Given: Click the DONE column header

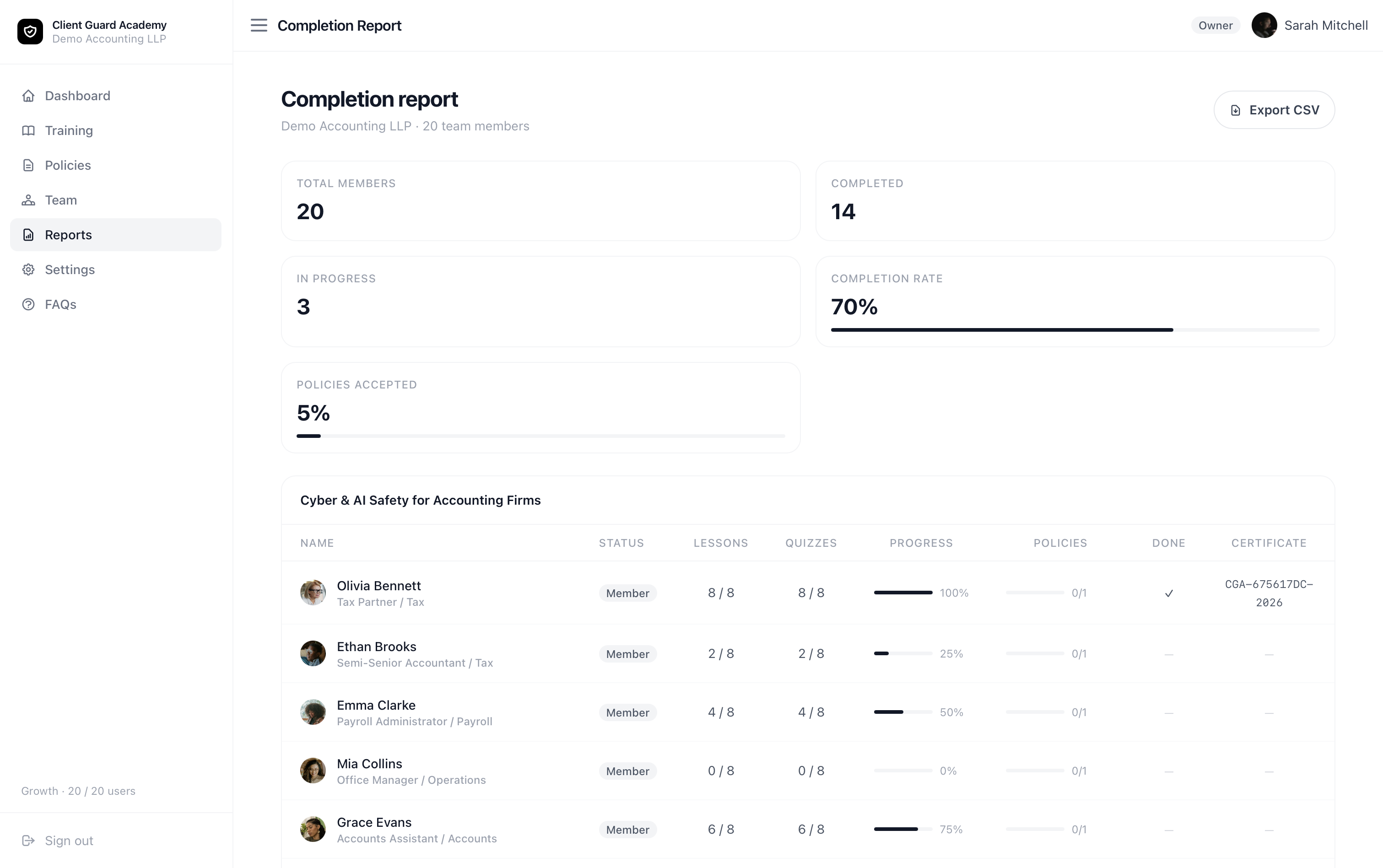Looking at the screenshot, I should [1168, 543].
